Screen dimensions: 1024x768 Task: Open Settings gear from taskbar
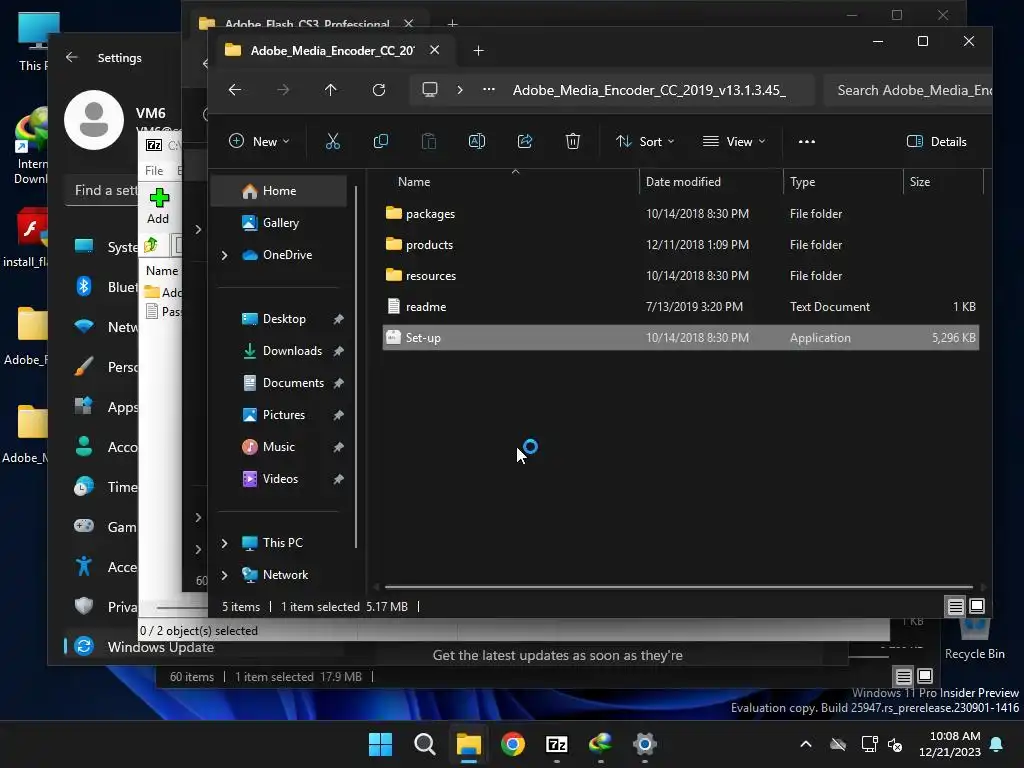point(645,744)
